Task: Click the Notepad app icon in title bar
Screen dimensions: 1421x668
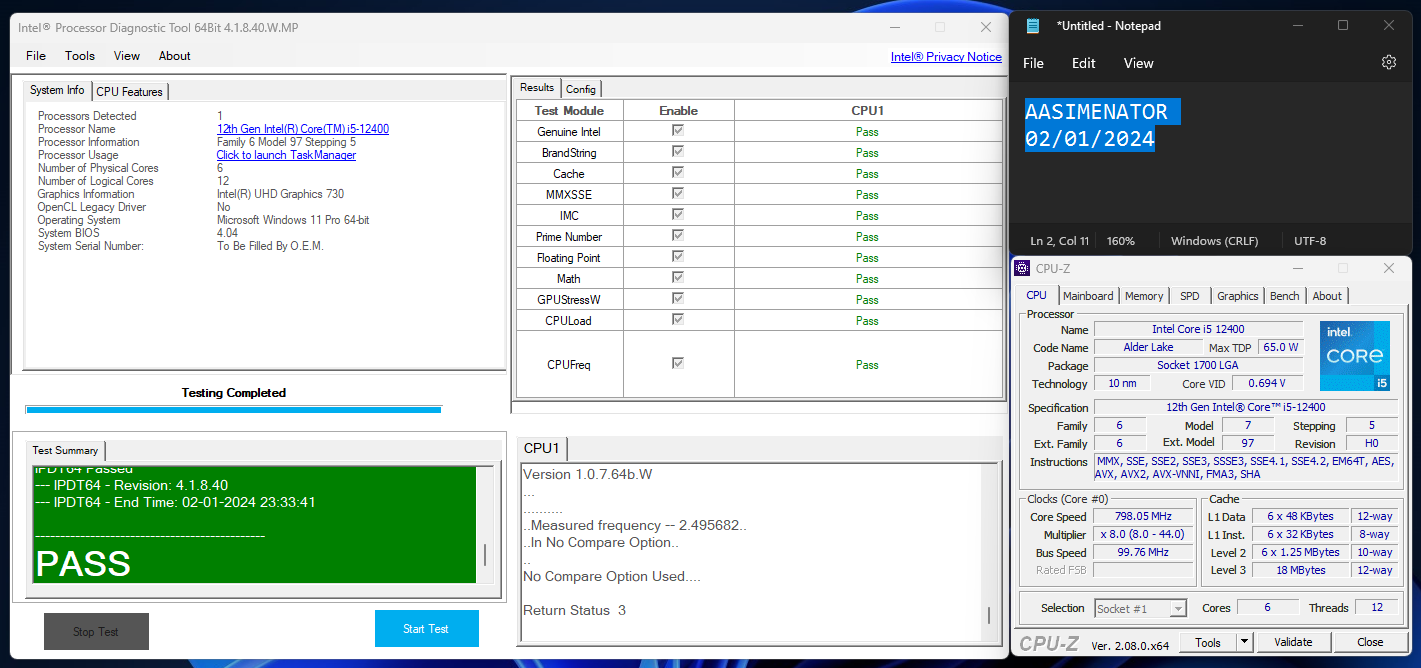Action: point(1033,26)
